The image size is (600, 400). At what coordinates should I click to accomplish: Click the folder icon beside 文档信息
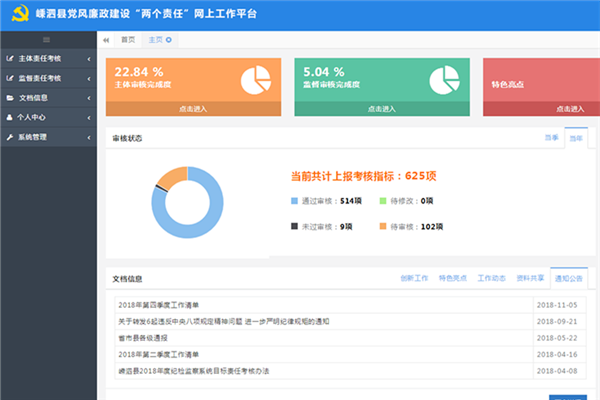(x=10, y=98)
